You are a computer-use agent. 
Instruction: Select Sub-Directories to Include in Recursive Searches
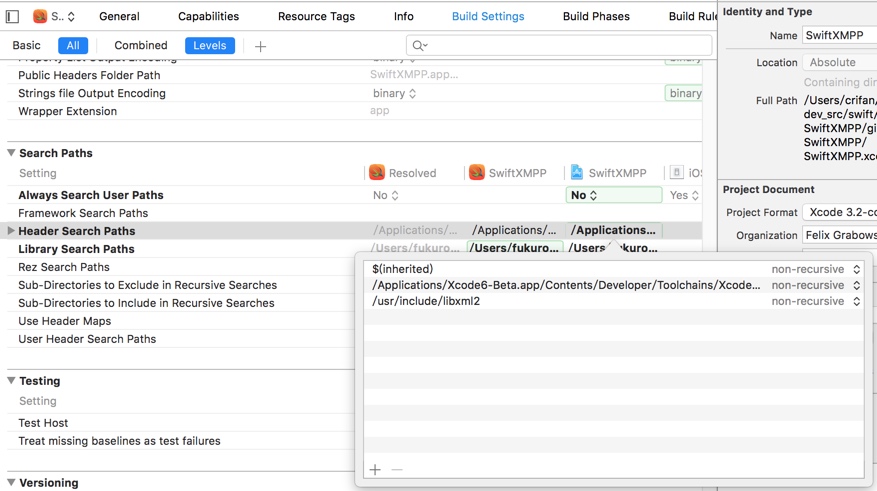point(146,303)
